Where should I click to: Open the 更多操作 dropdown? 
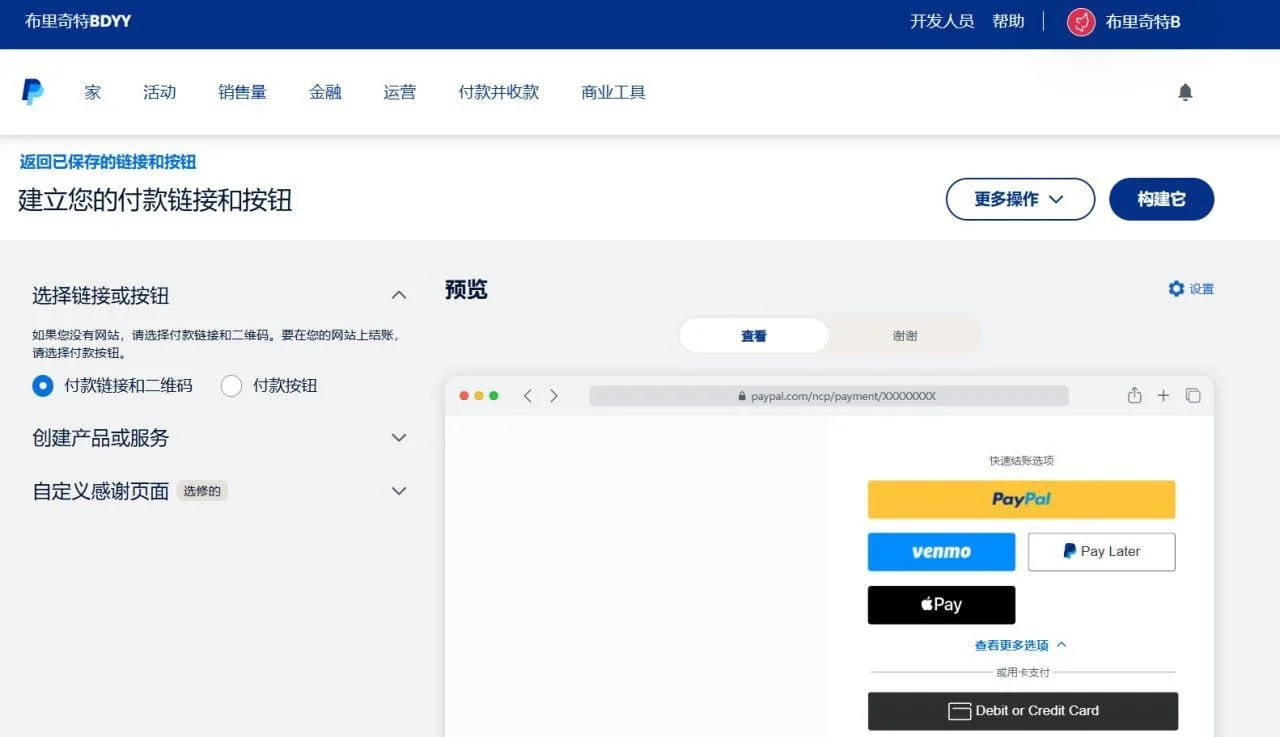pyautogui.click(x=1020, y=199)
